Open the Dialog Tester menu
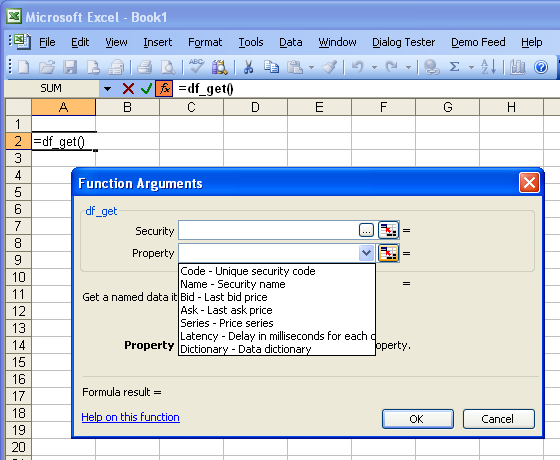 coord(404,42)
